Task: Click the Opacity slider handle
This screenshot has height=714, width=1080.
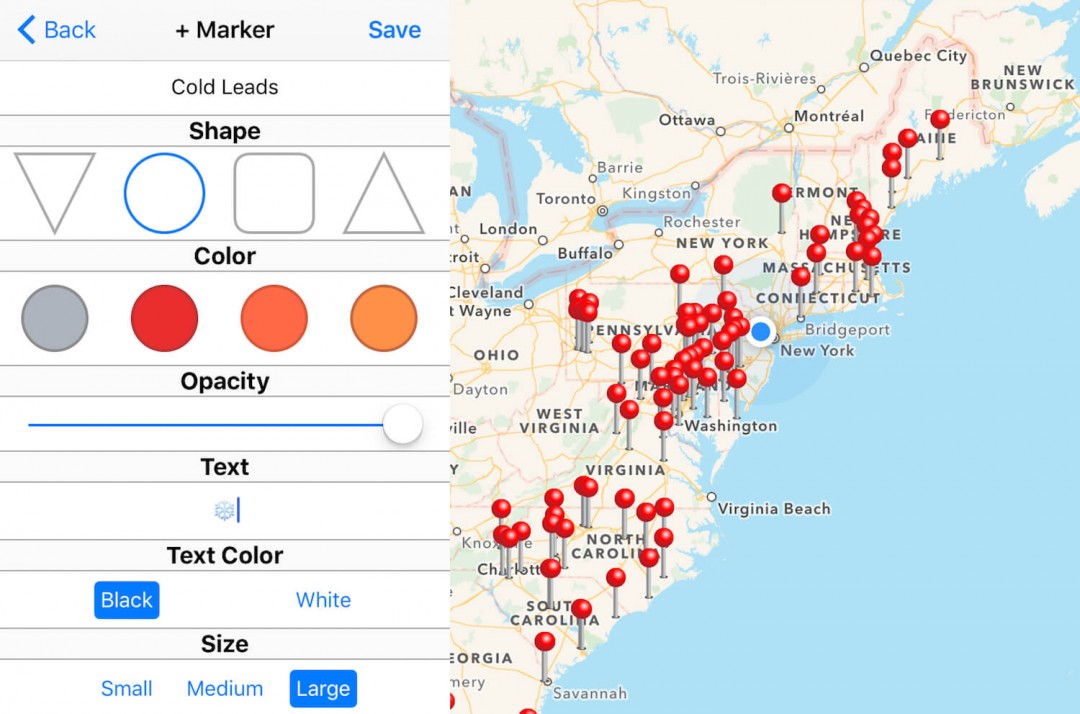Action: coord(403,424)
